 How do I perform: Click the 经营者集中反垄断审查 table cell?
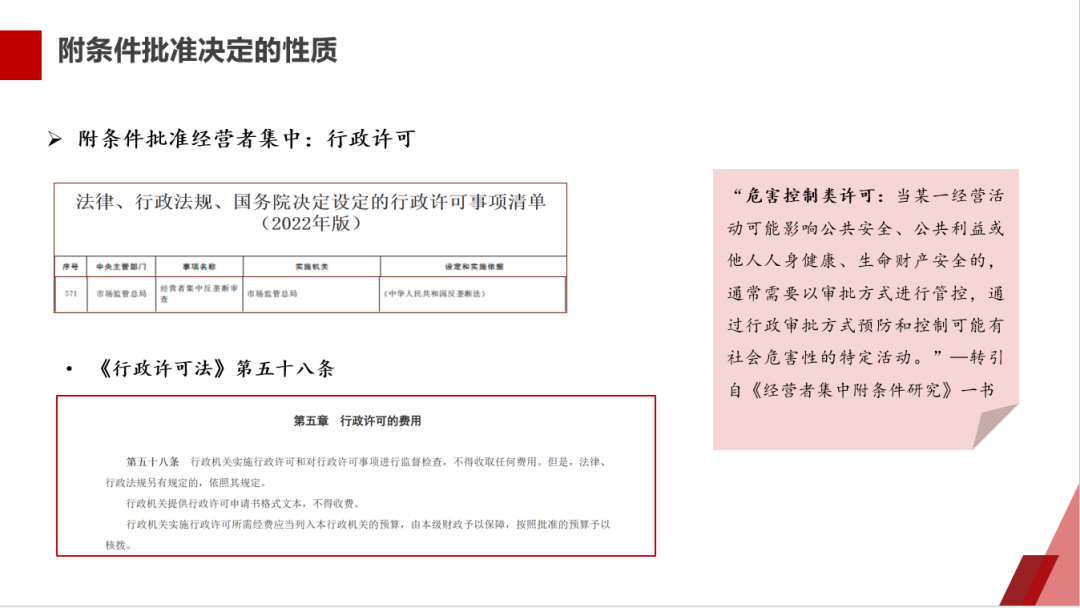click(198, 293)
